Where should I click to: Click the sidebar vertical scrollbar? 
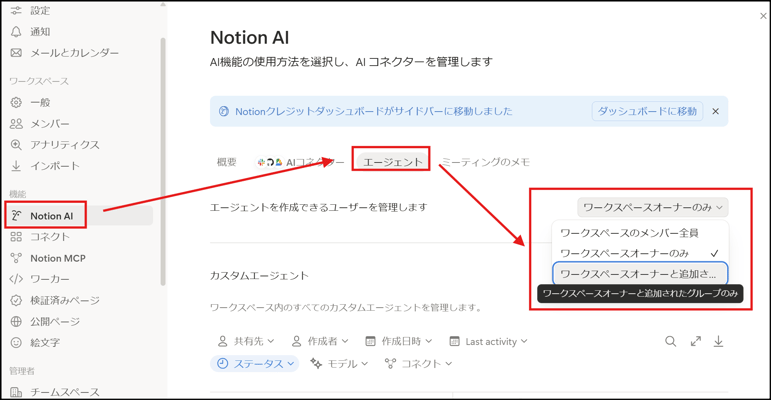[x=163, y=162]
